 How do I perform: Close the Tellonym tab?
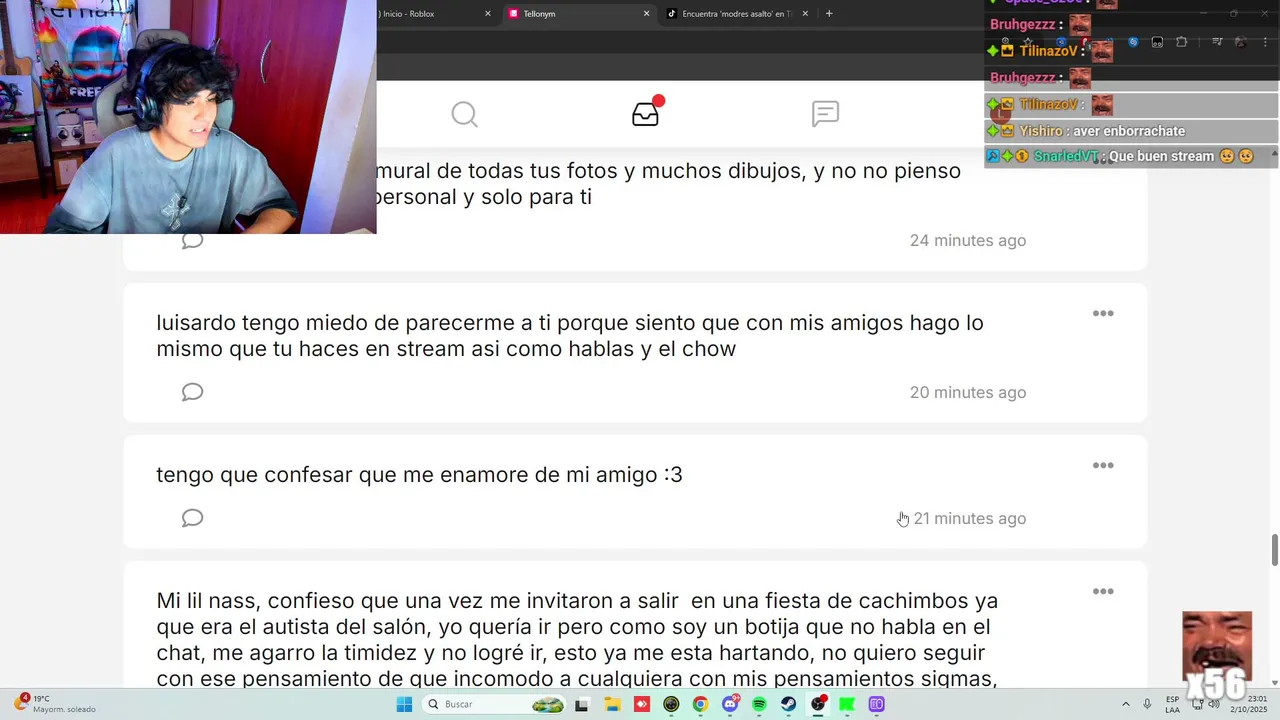click(x=646, y=14)
